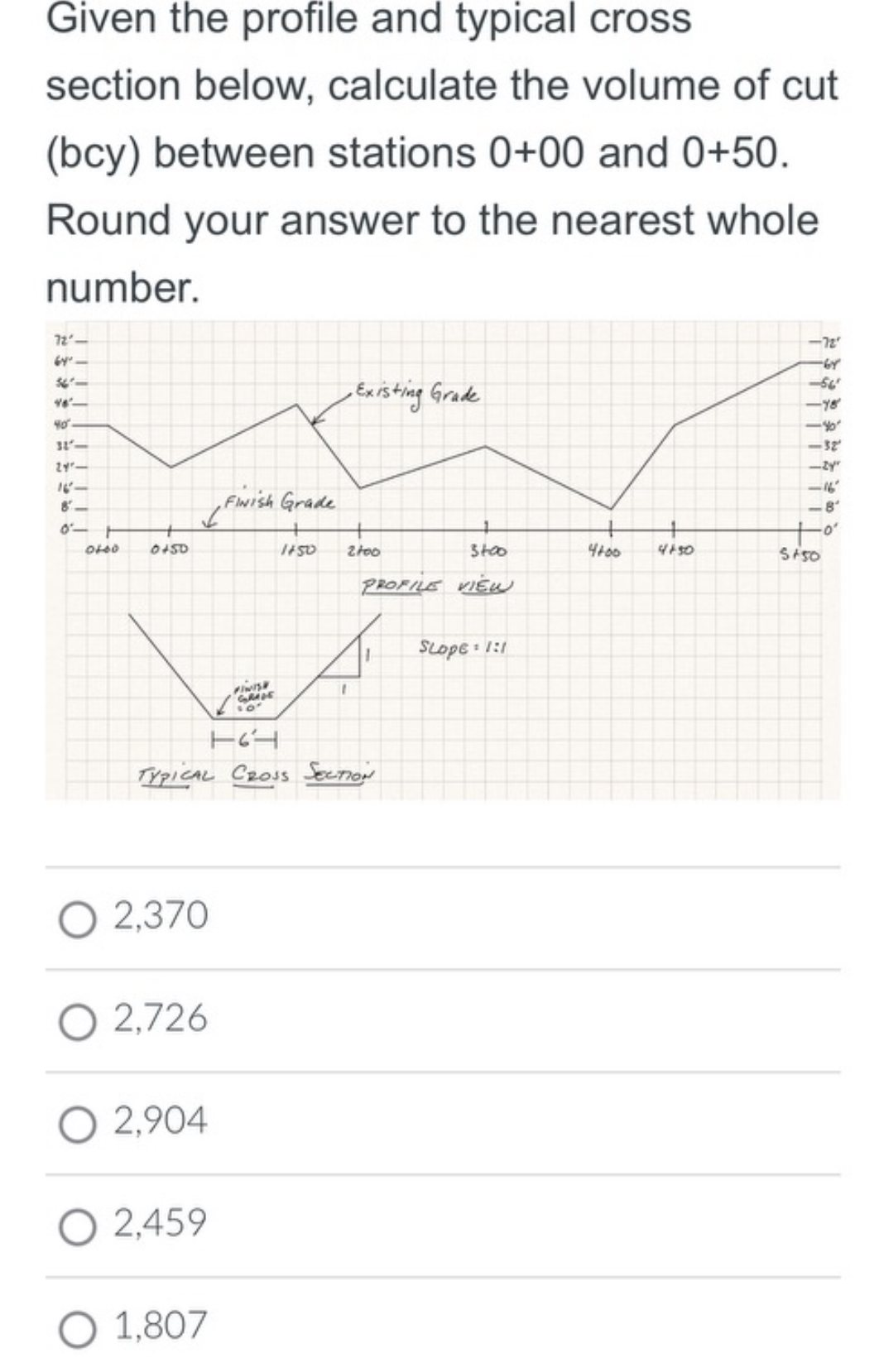
Task: Click the PROFILE VIEW caption
Action: coord(439,585)
